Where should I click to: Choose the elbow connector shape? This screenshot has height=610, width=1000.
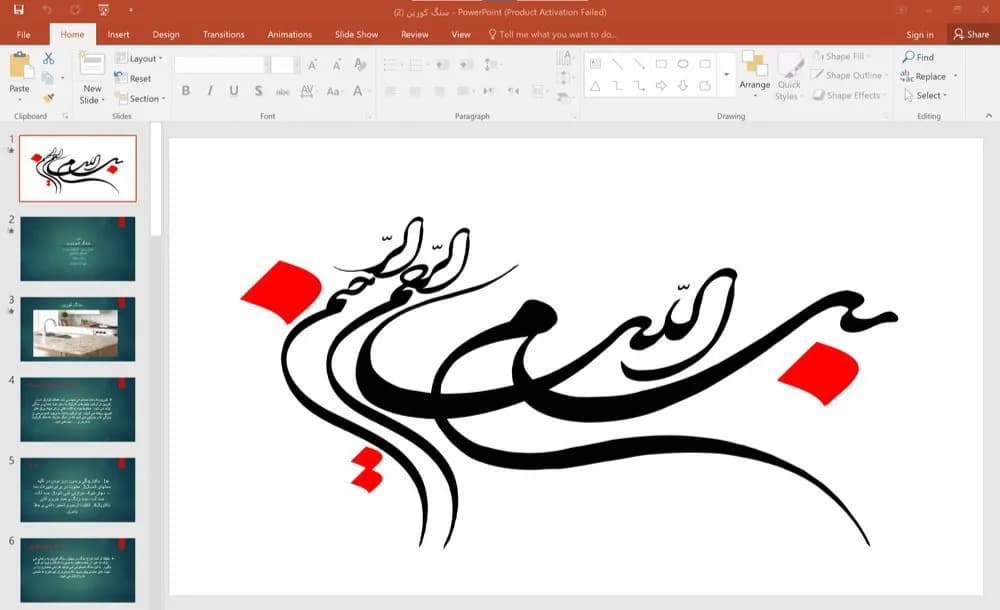coord(617,86)
